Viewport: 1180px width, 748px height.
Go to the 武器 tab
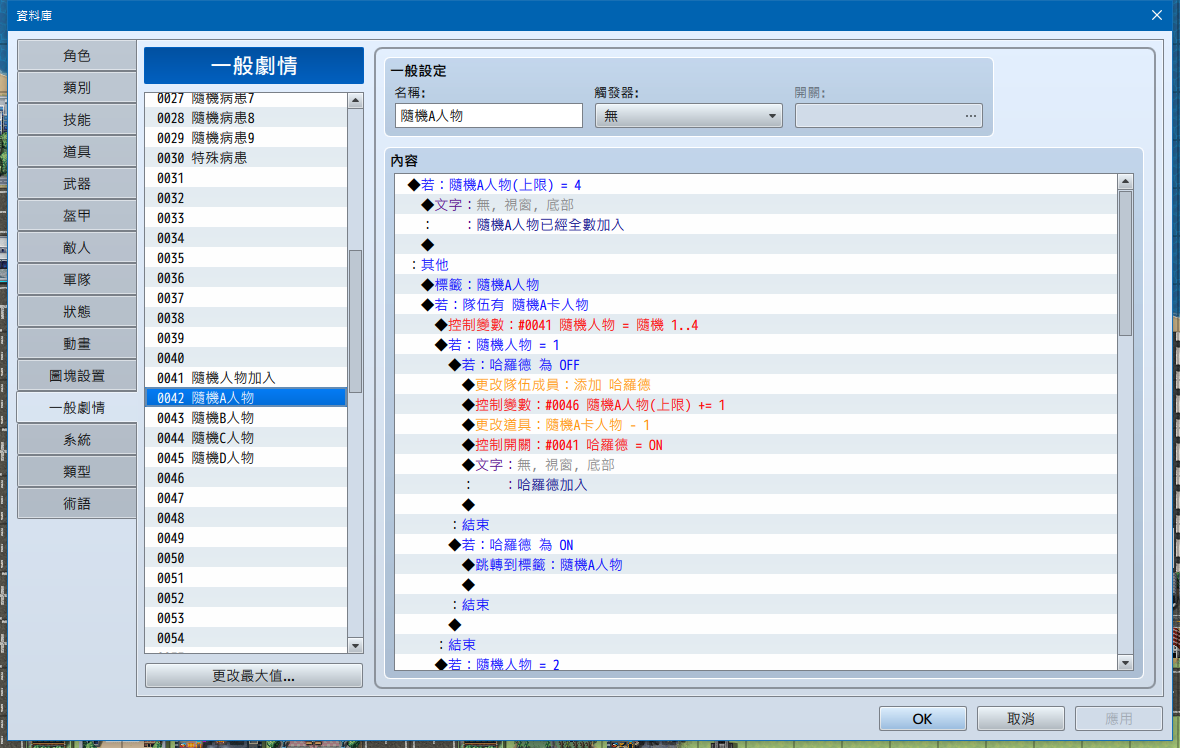(x=77, y=184)
